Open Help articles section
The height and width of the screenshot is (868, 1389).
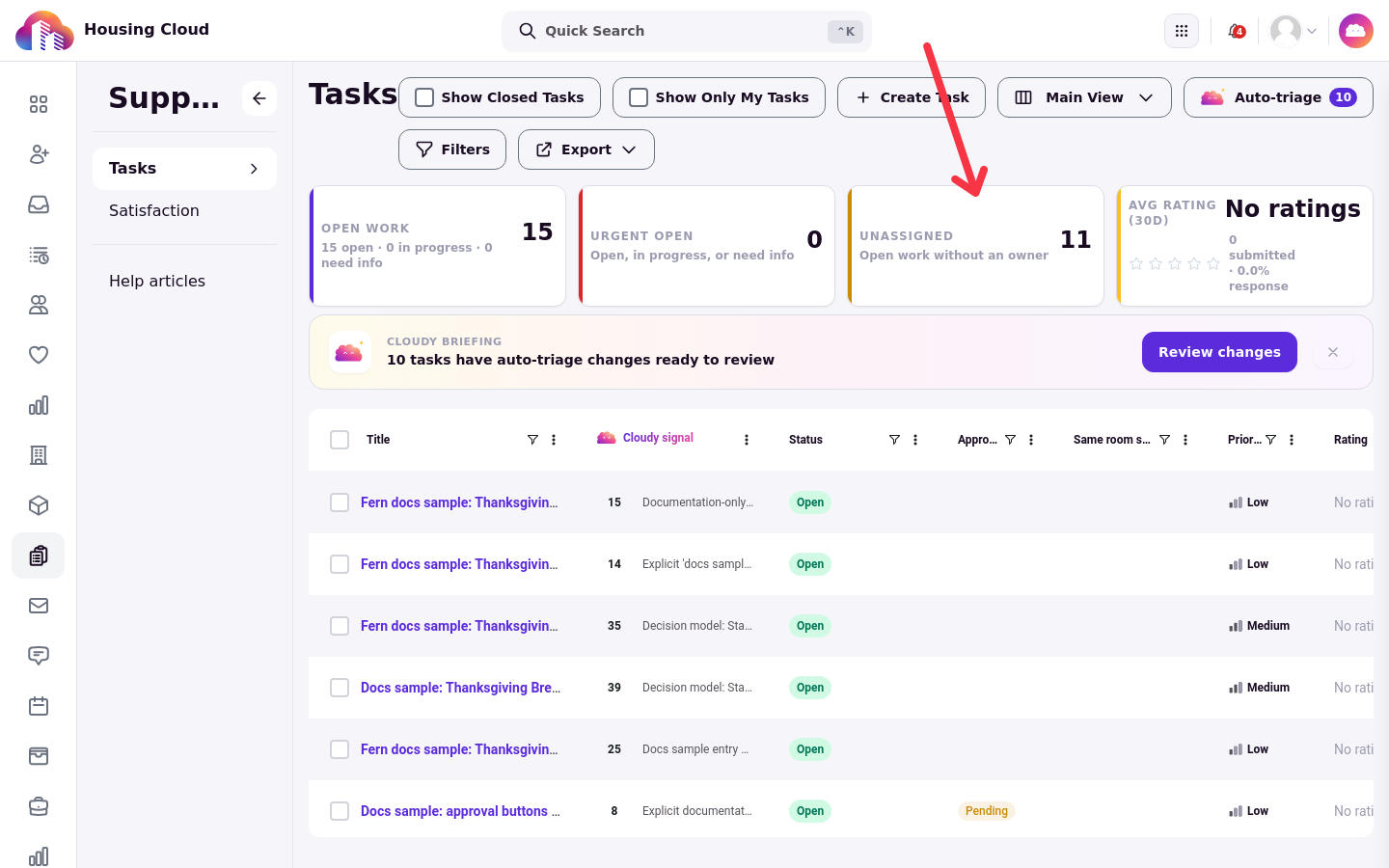pyautogui.click(x=157, y=281)
